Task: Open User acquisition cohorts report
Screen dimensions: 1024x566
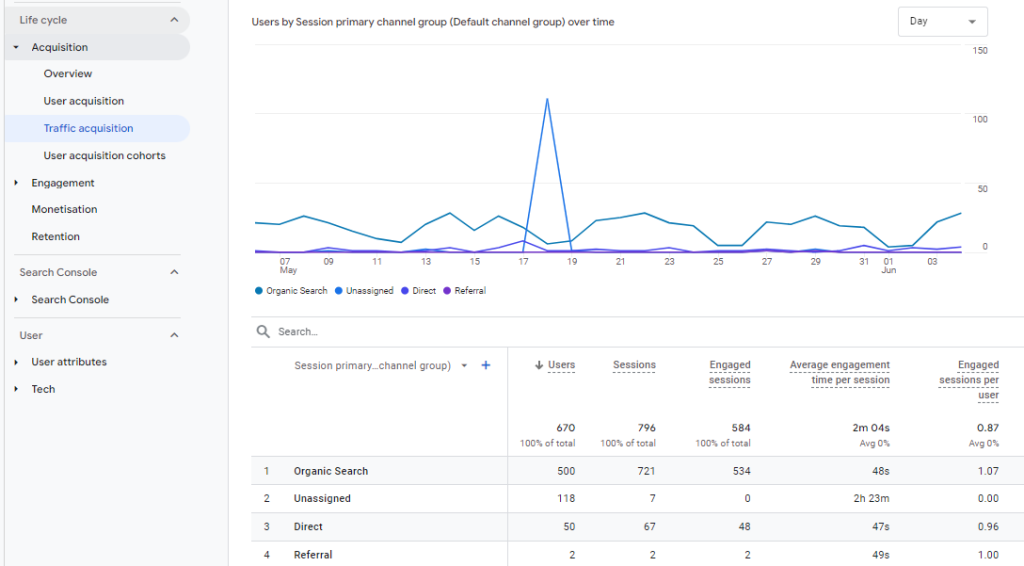Action: point(104,156)
